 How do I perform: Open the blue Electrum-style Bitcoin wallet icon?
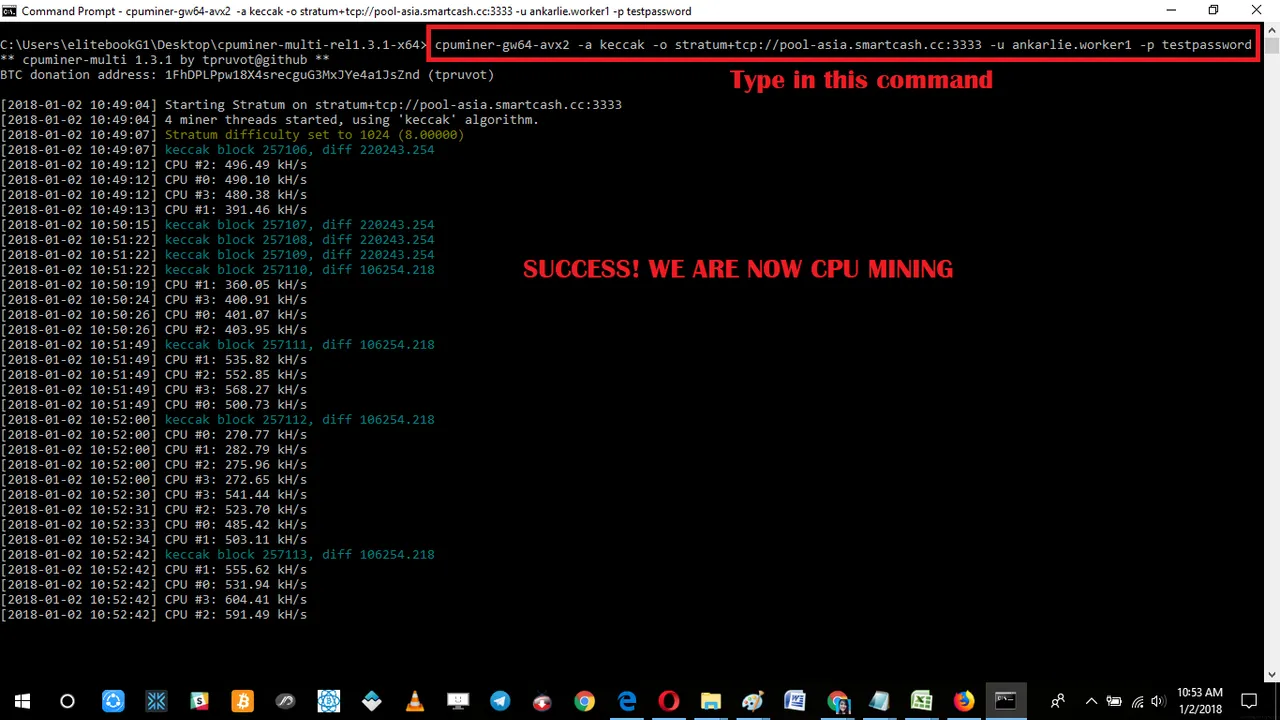point(328,701)
